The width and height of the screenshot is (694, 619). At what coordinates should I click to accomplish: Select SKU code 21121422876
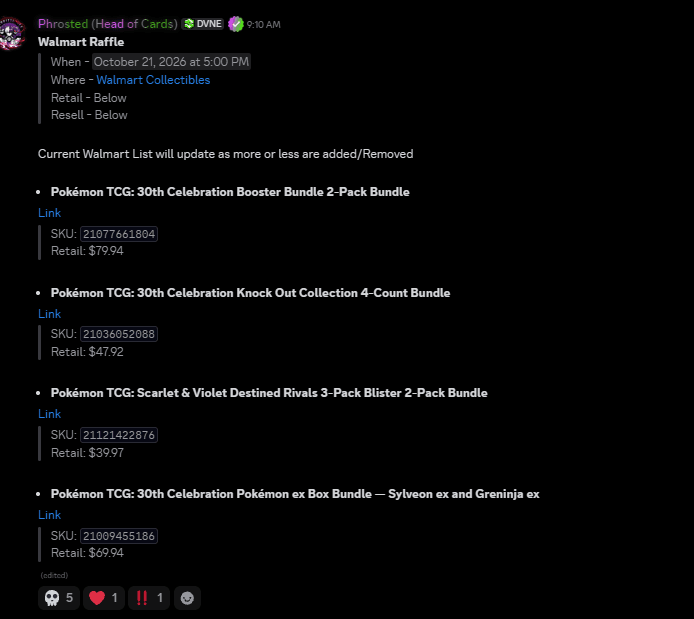(119, 435)
